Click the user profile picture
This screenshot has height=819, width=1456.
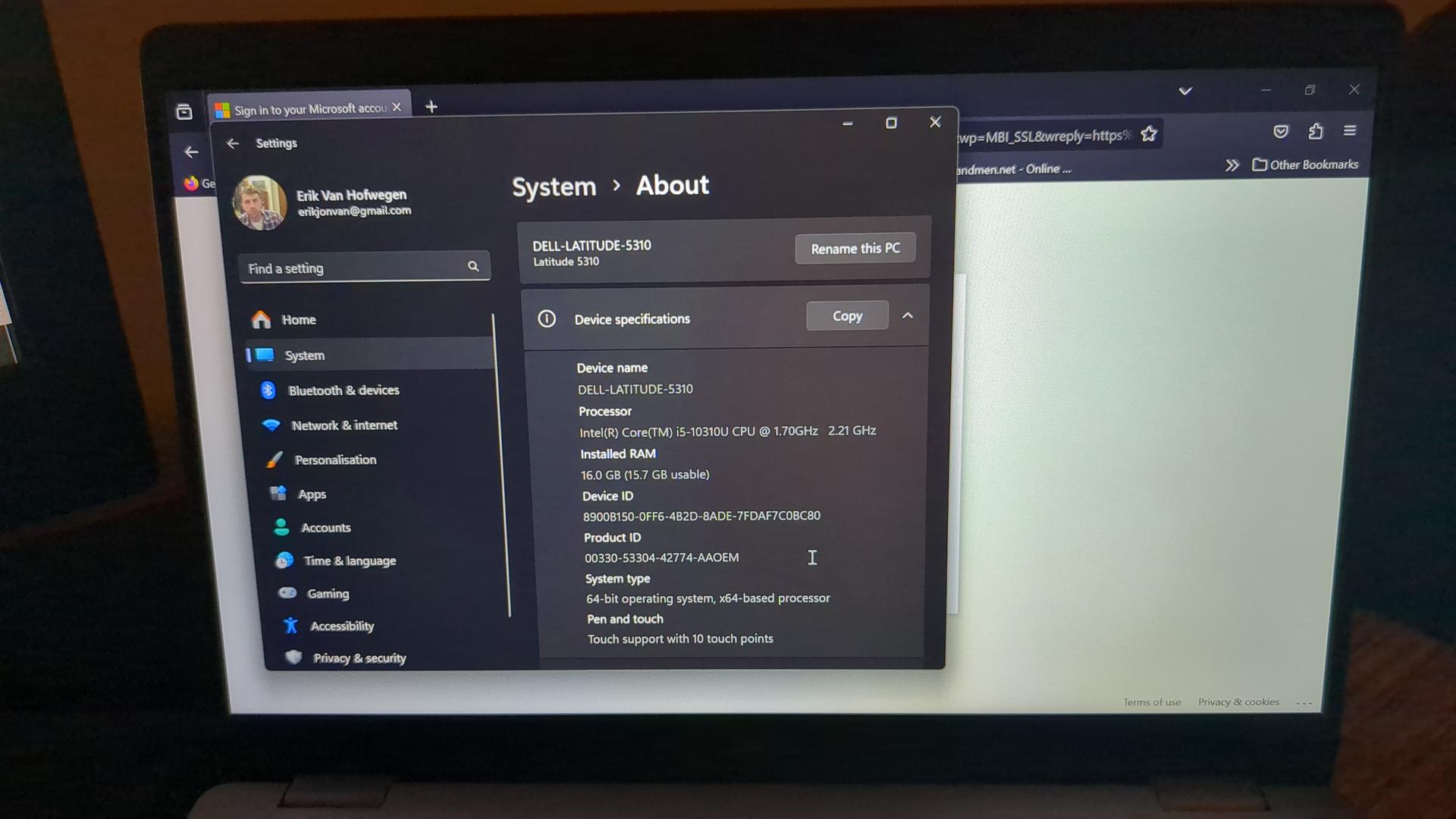coord(259,202)
